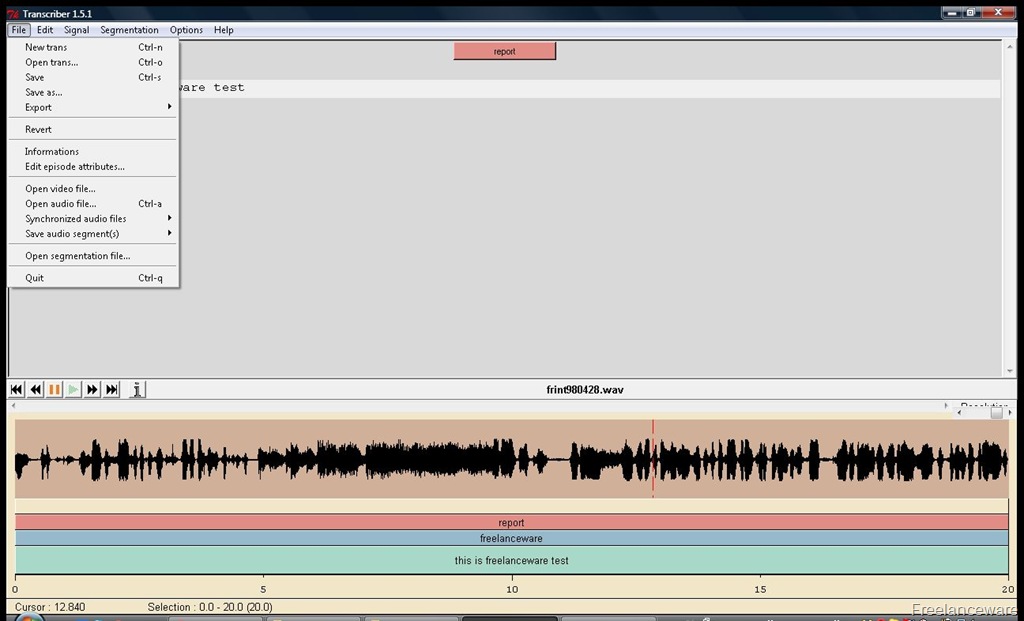Screen dimensions: 1024x621
Task: Open the Segmentation menu
Action: [129, 30]
